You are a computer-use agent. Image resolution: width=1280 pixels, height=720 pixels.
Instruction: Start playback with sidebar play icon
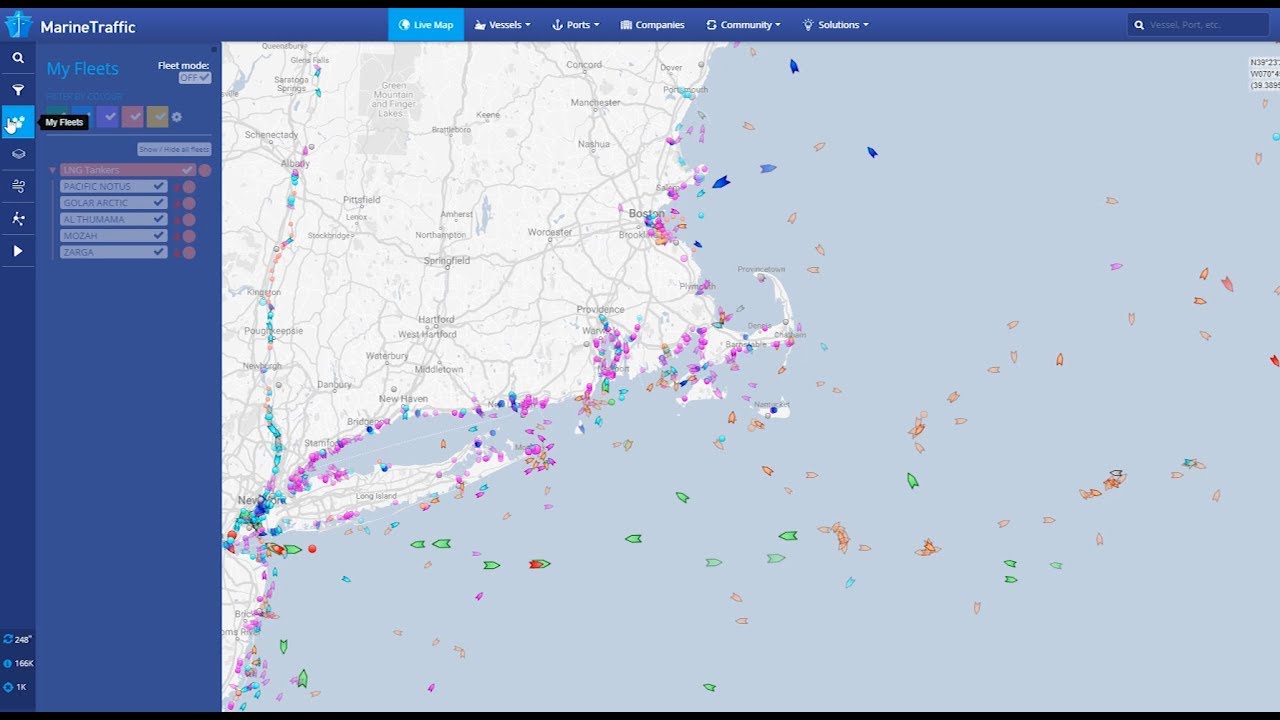coord(18,251)
